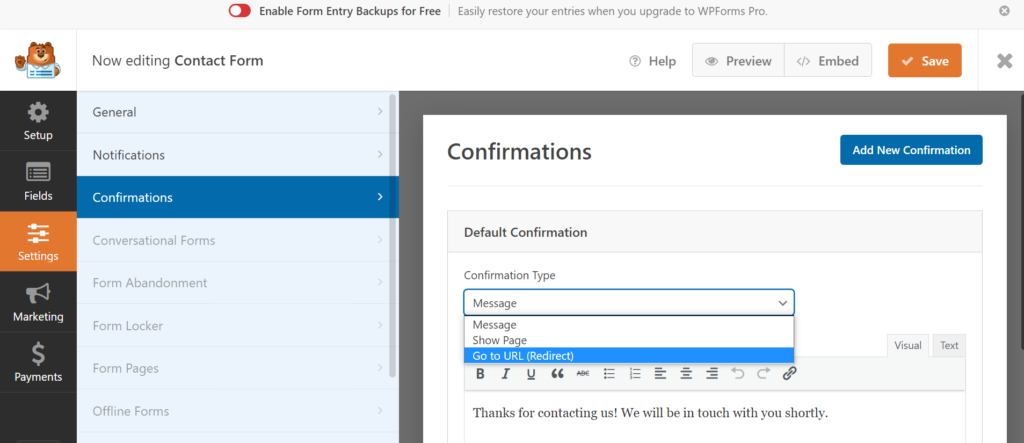Choose the Show Page option
1024x443 pixels.
coord(629,340)
